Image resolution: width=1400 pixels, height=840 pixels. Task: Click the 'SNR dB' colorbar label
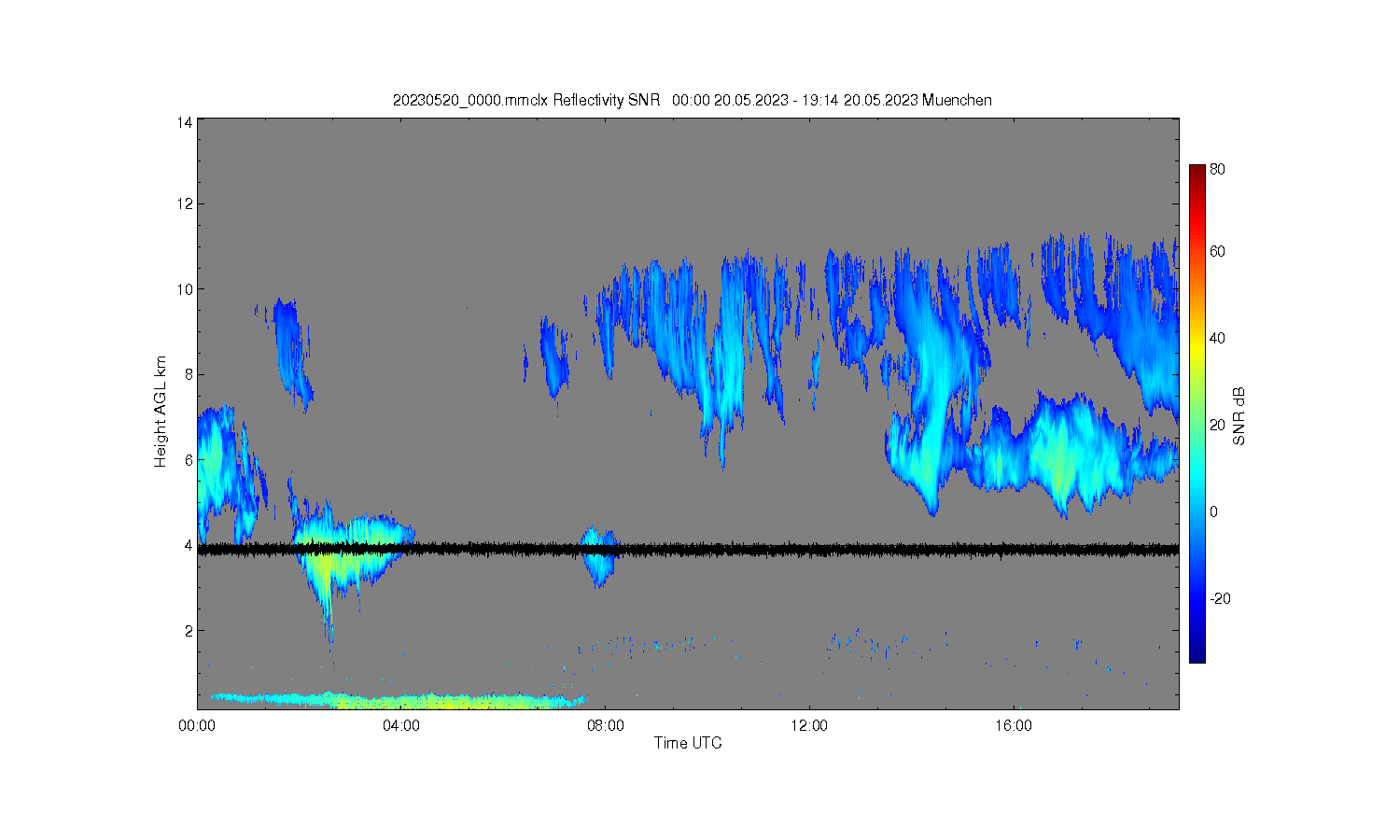point(1239,416)
